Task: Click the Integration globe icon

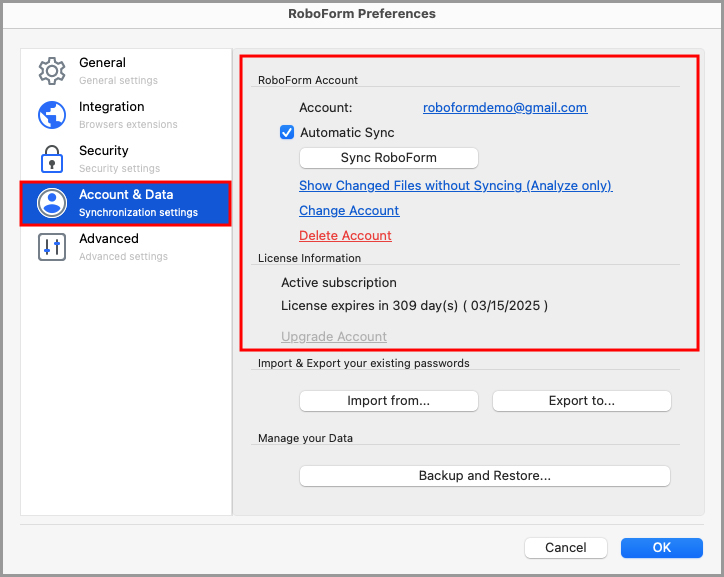Action: 52,115
